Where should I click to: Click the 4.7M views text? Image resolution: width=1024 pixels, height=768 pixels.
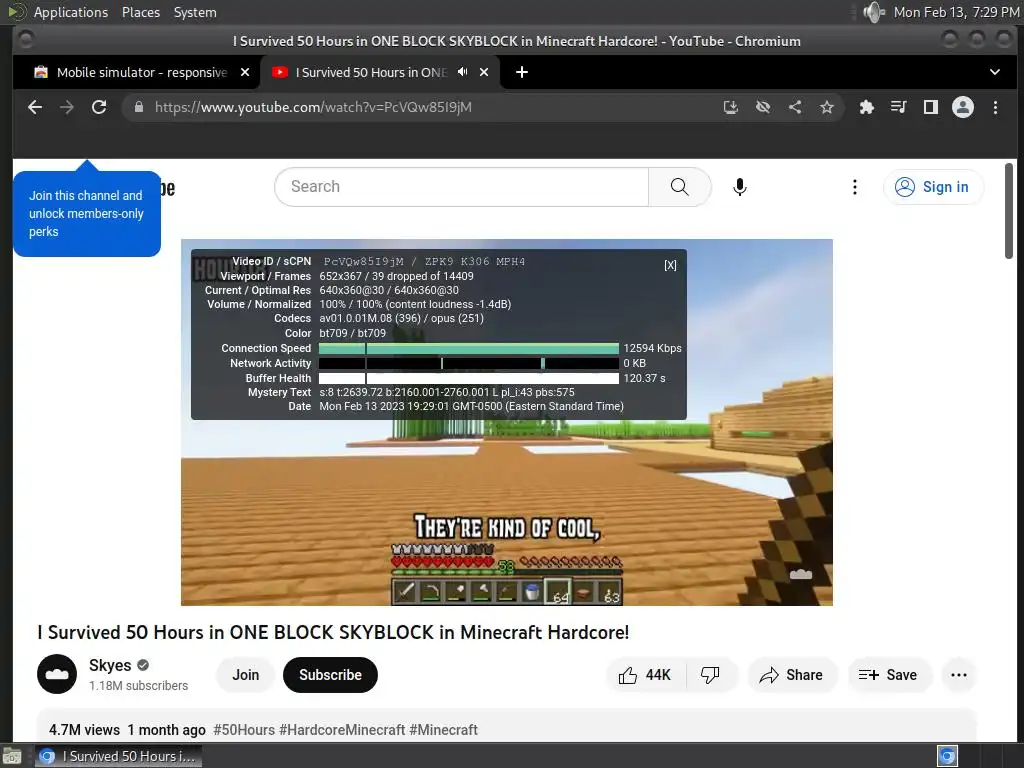(84, 729)
